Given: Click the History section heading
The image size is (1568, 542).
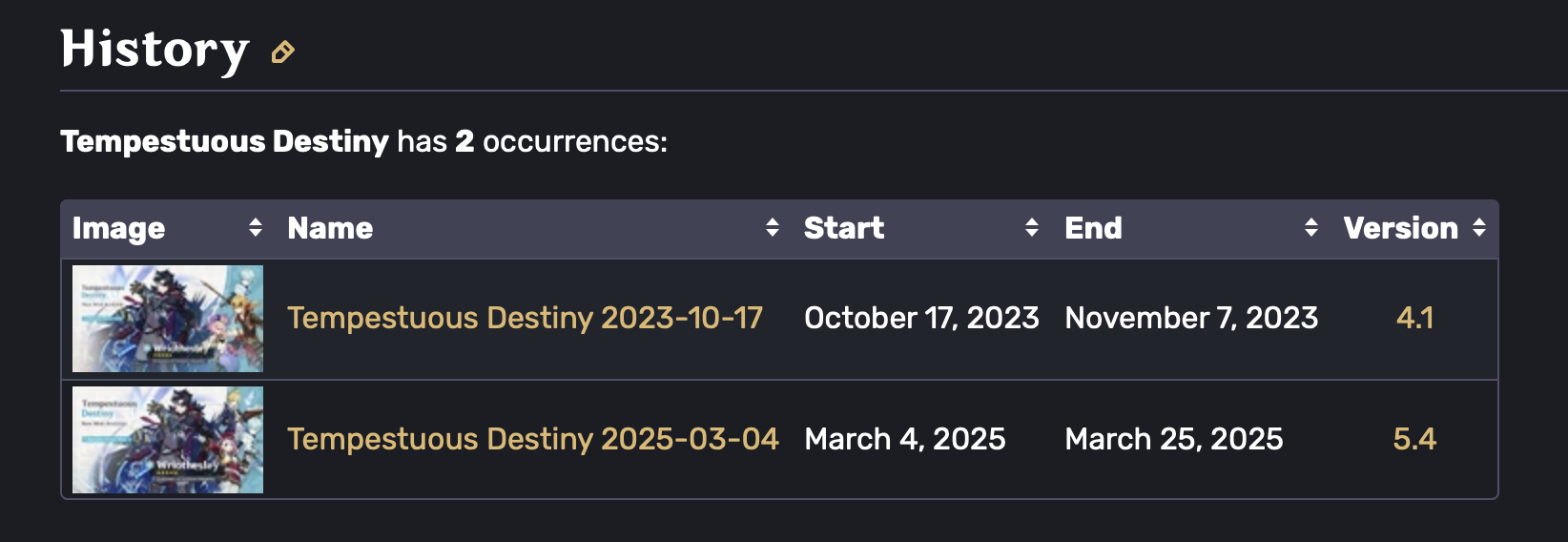Looking at the screenshot, I should tap(155, 50).
